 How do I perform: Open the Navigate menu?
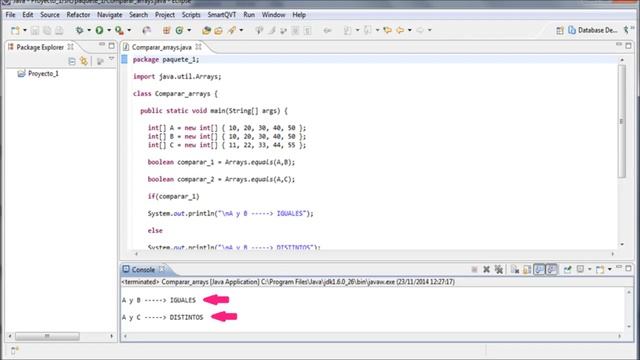[x=109, y=15]
